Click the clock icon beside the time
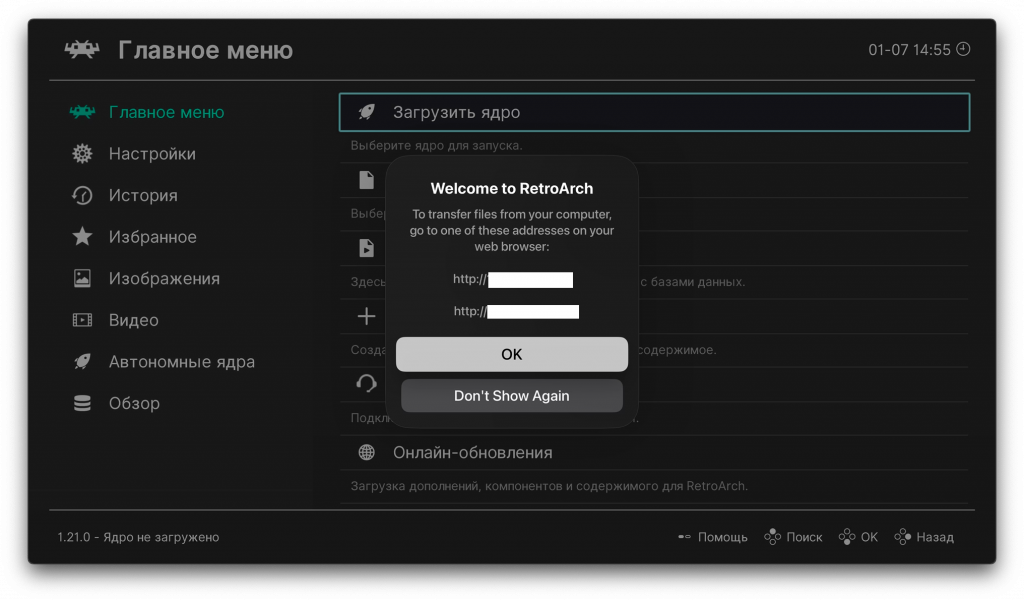Image resolution: width=1024 pixels, height=601 pixels. click(963, 49)
